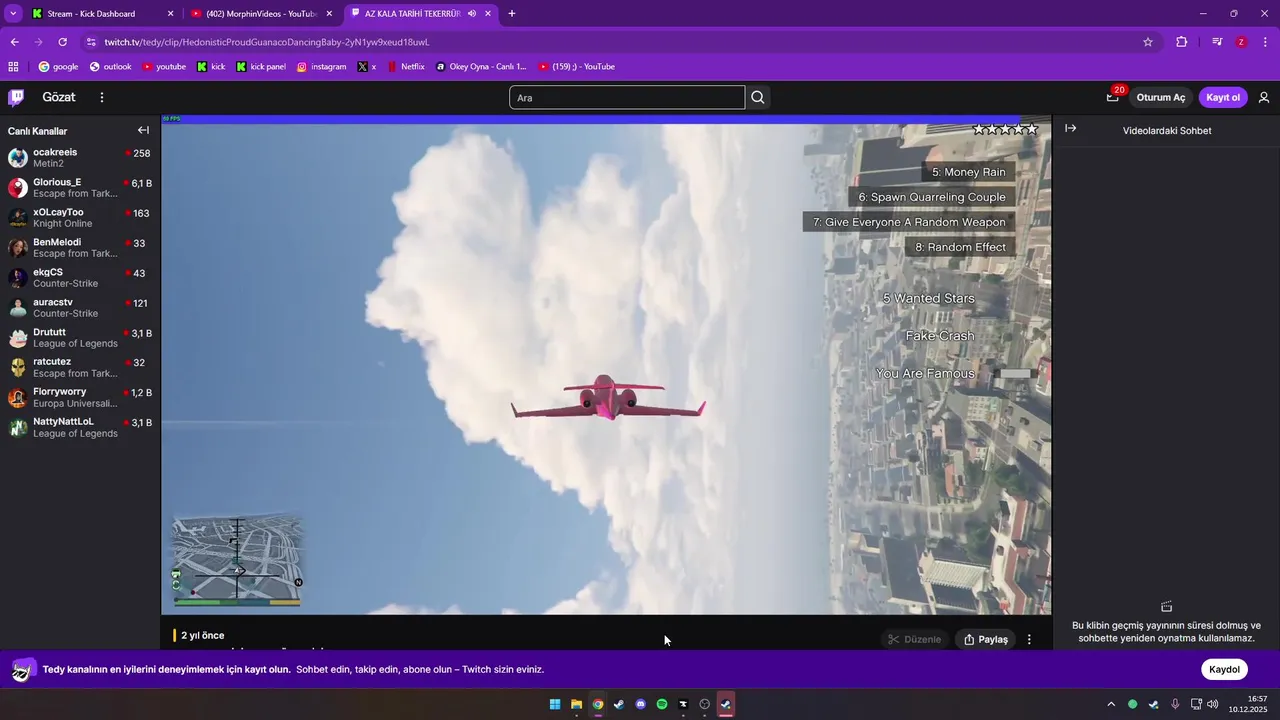Open a new browser tab
The image size is (1280, 720).
(512, 14)
